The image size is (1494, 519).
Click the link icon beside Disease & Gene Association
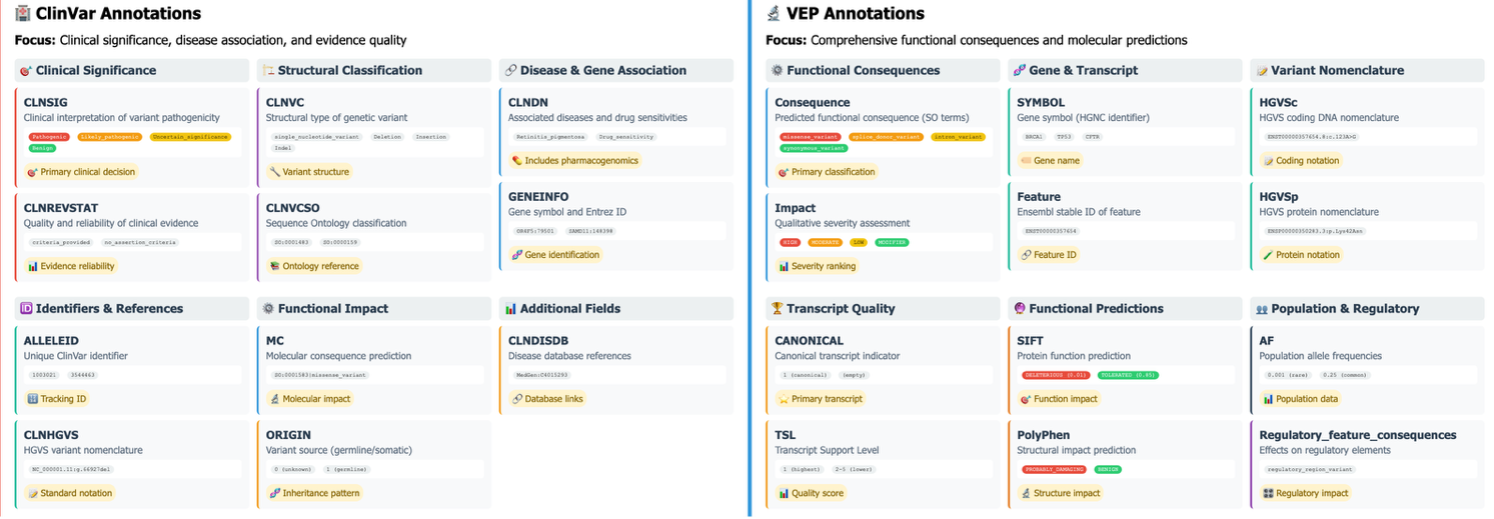pos(510,71)
